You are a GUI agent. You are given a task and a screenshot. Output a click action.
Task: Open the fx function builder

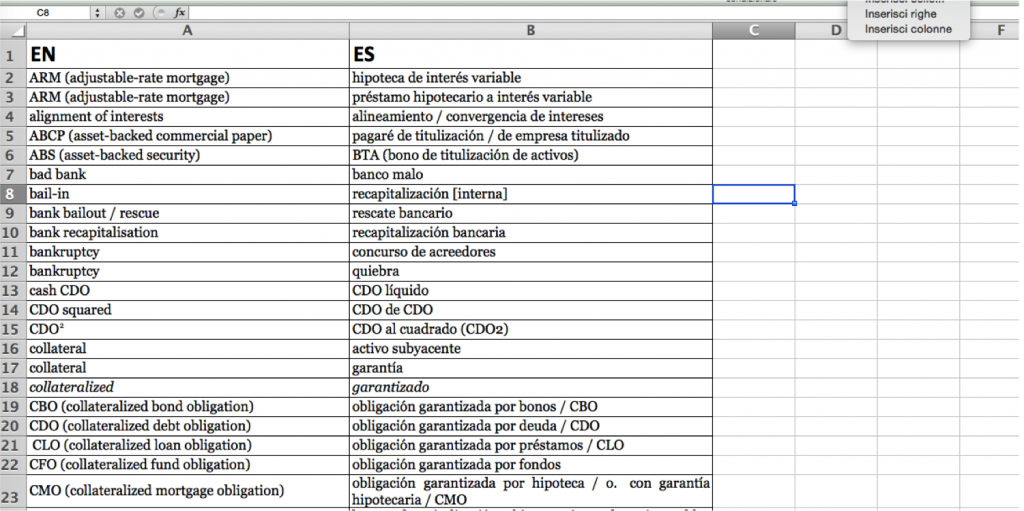(x=180, y=12)
